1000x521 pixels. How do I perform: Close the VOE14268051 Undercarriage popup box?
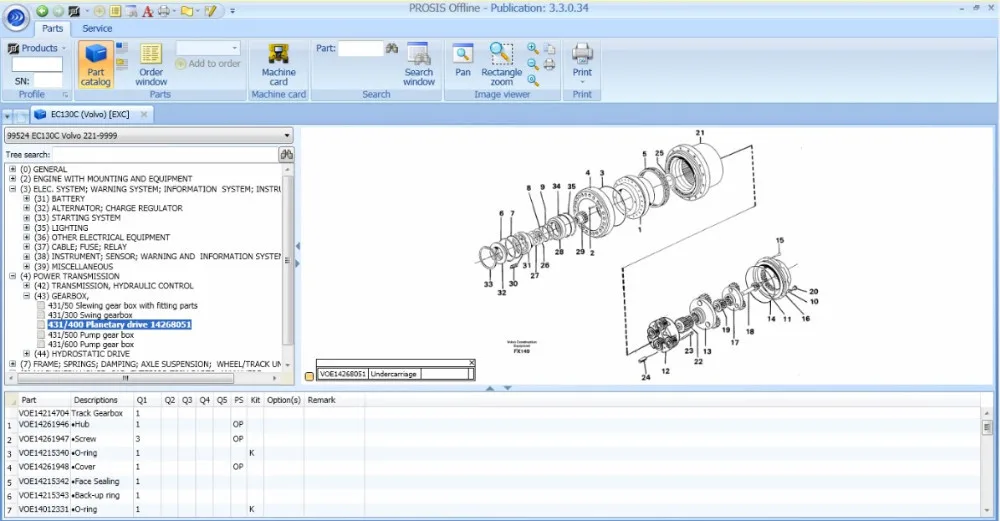(472, 363)
